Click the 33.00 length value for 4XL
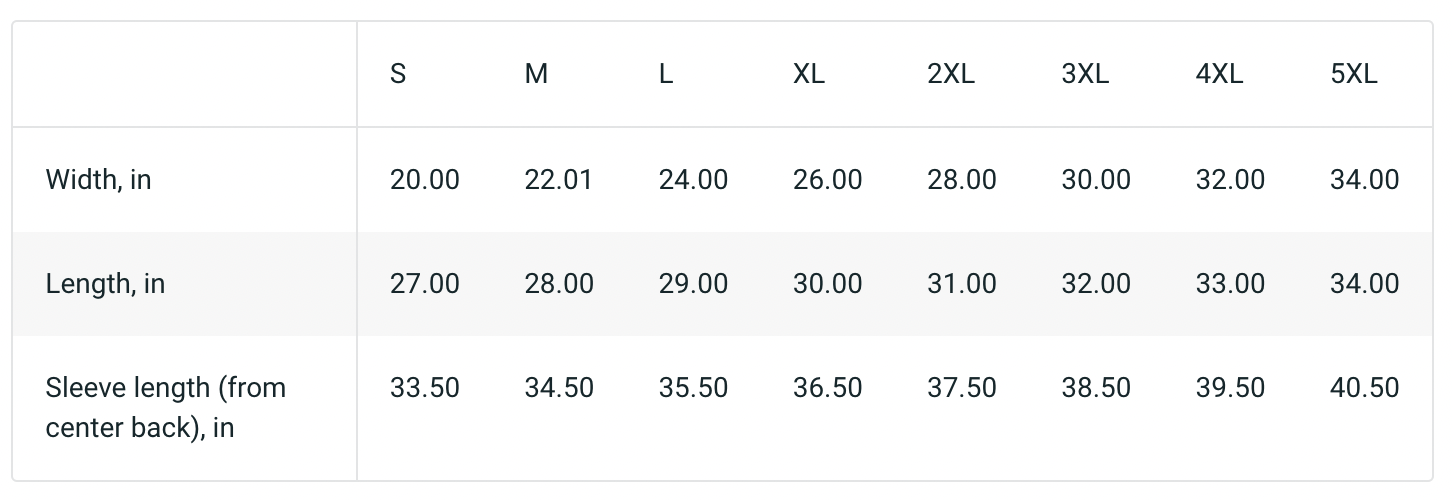 [1230, 284]
